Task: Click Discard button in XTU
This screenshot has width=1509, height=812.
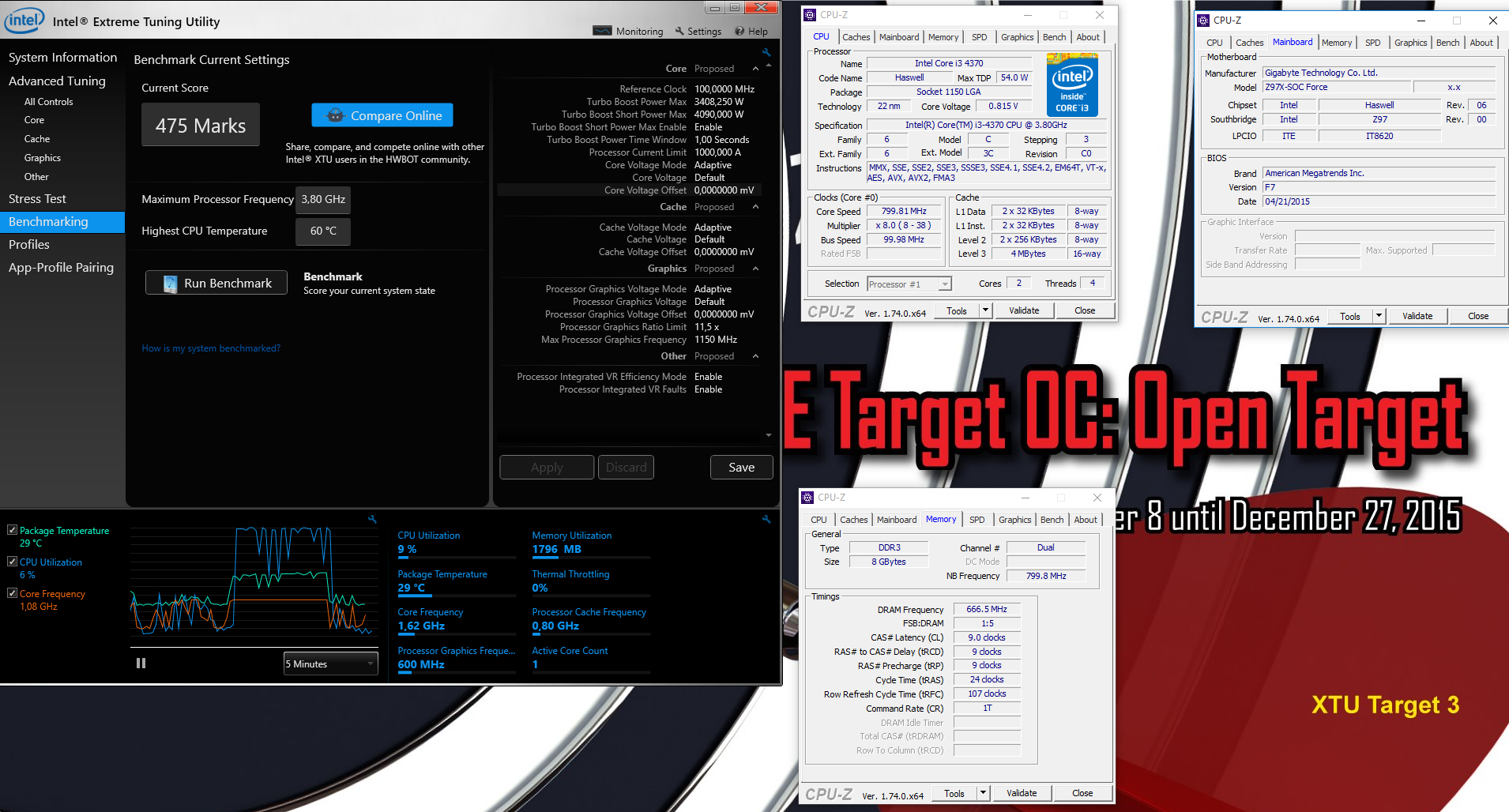Action: (626, 468)
